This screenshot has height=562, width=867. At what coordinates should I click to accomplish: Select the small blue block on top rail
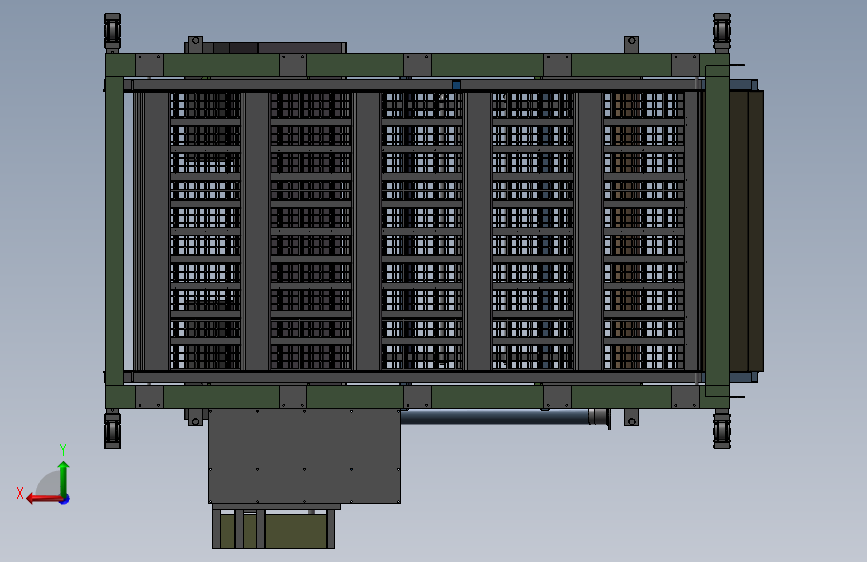(456, 85)
